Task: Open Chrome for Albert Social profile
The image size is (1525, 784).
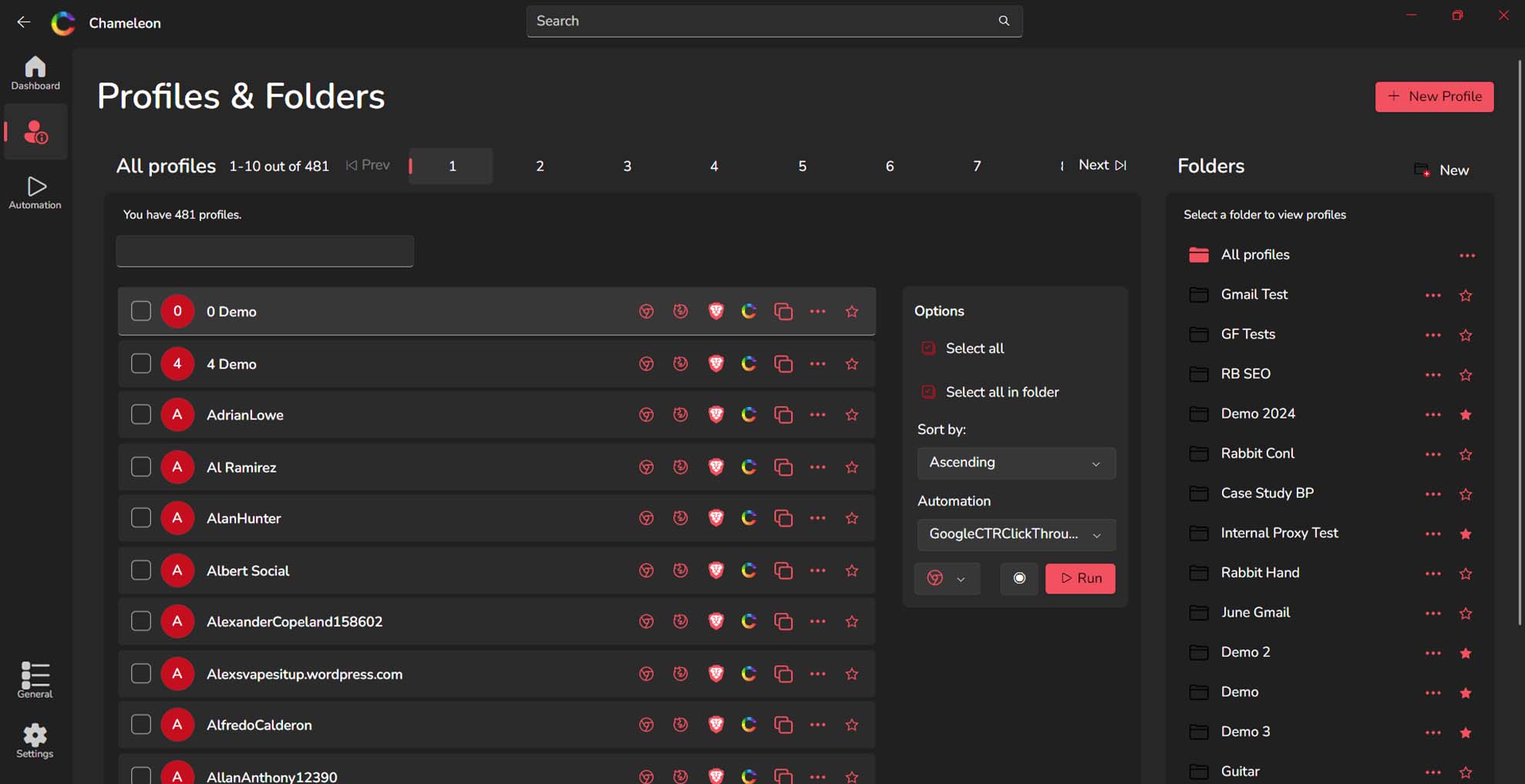Action: (x=646, y=570)
